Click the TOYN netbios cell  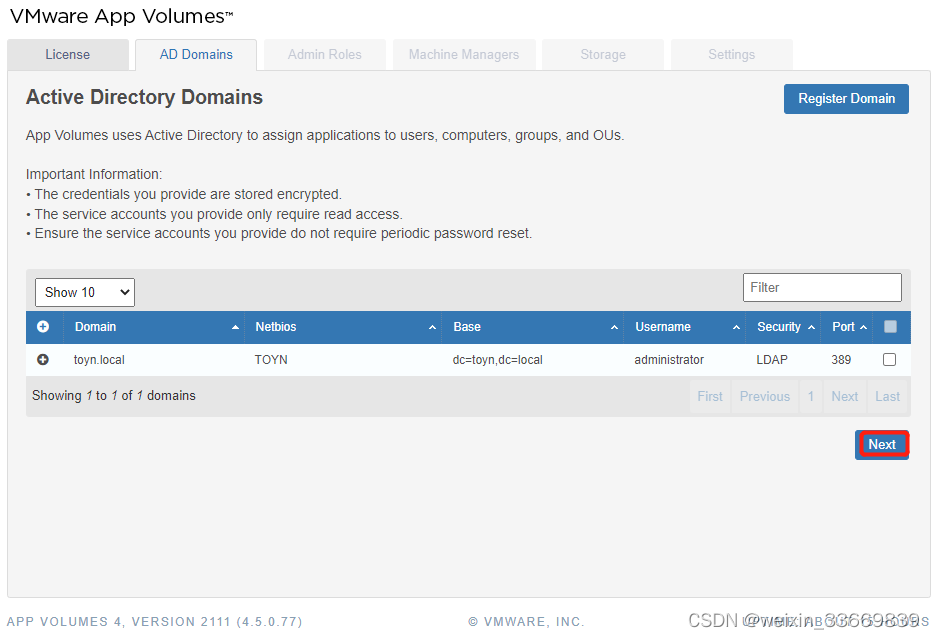pos(271,360)
